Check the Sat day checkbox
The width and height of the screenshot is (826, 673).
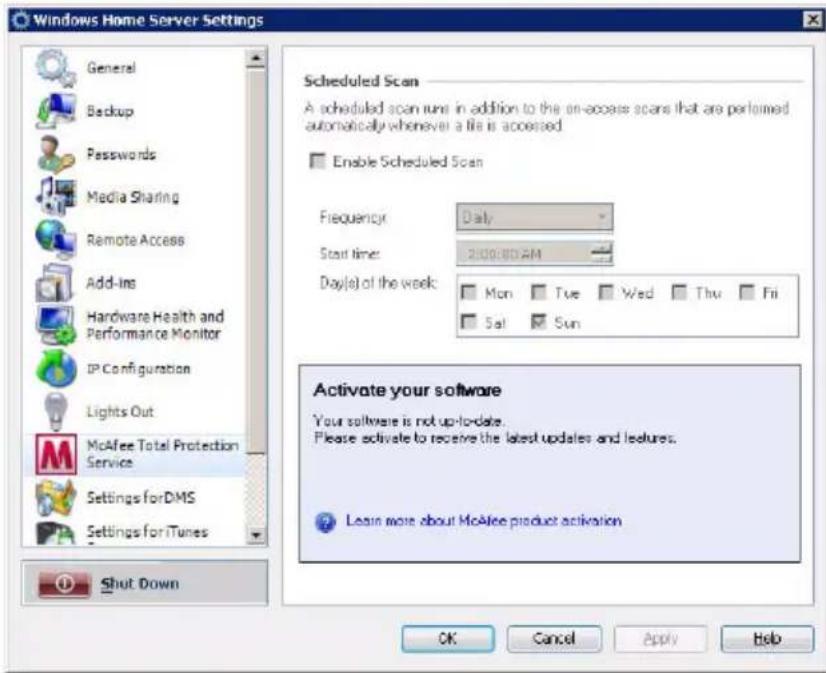click(x=468, y=322)
